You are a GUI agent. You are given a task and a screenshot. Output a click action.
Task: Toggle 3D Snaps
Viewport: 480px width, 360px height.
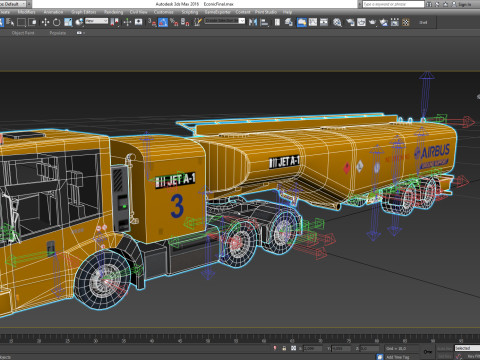click(152, 22)
